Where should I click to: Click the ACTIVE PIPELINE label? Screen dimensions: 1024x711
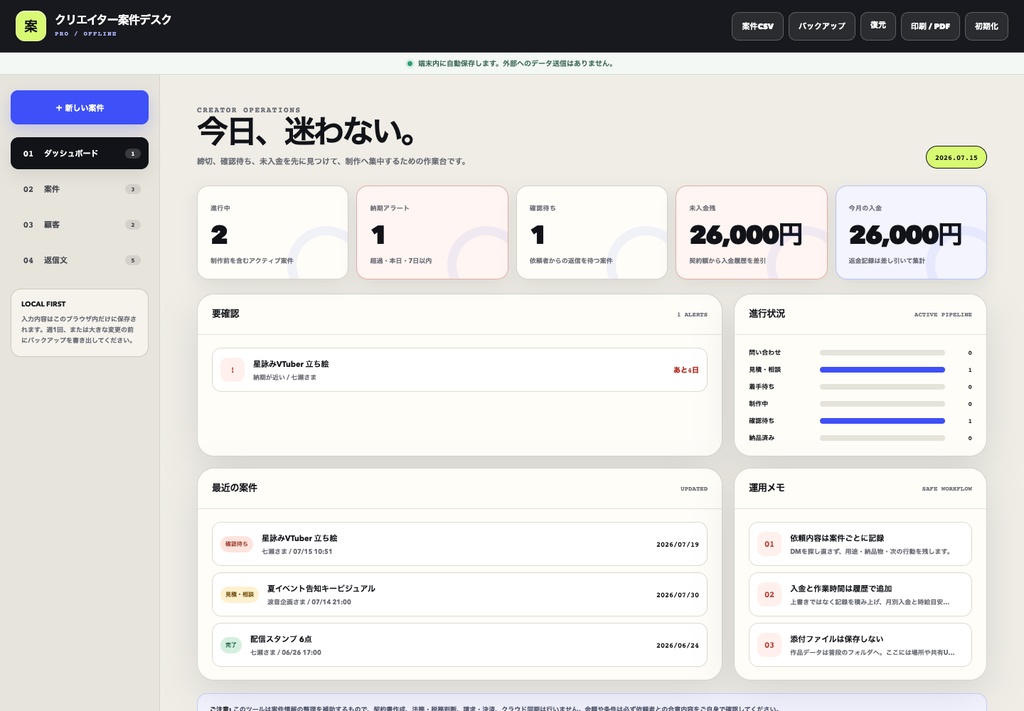[943, 315]
